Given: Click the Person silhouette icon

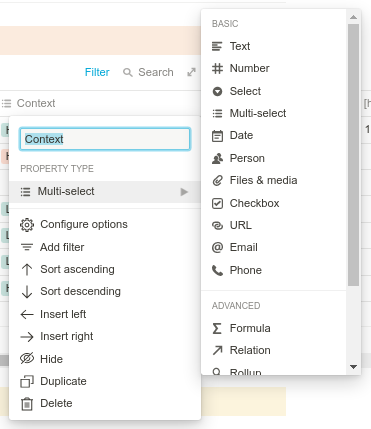Looking at the screenshot, I should click(x=217, y=158).
